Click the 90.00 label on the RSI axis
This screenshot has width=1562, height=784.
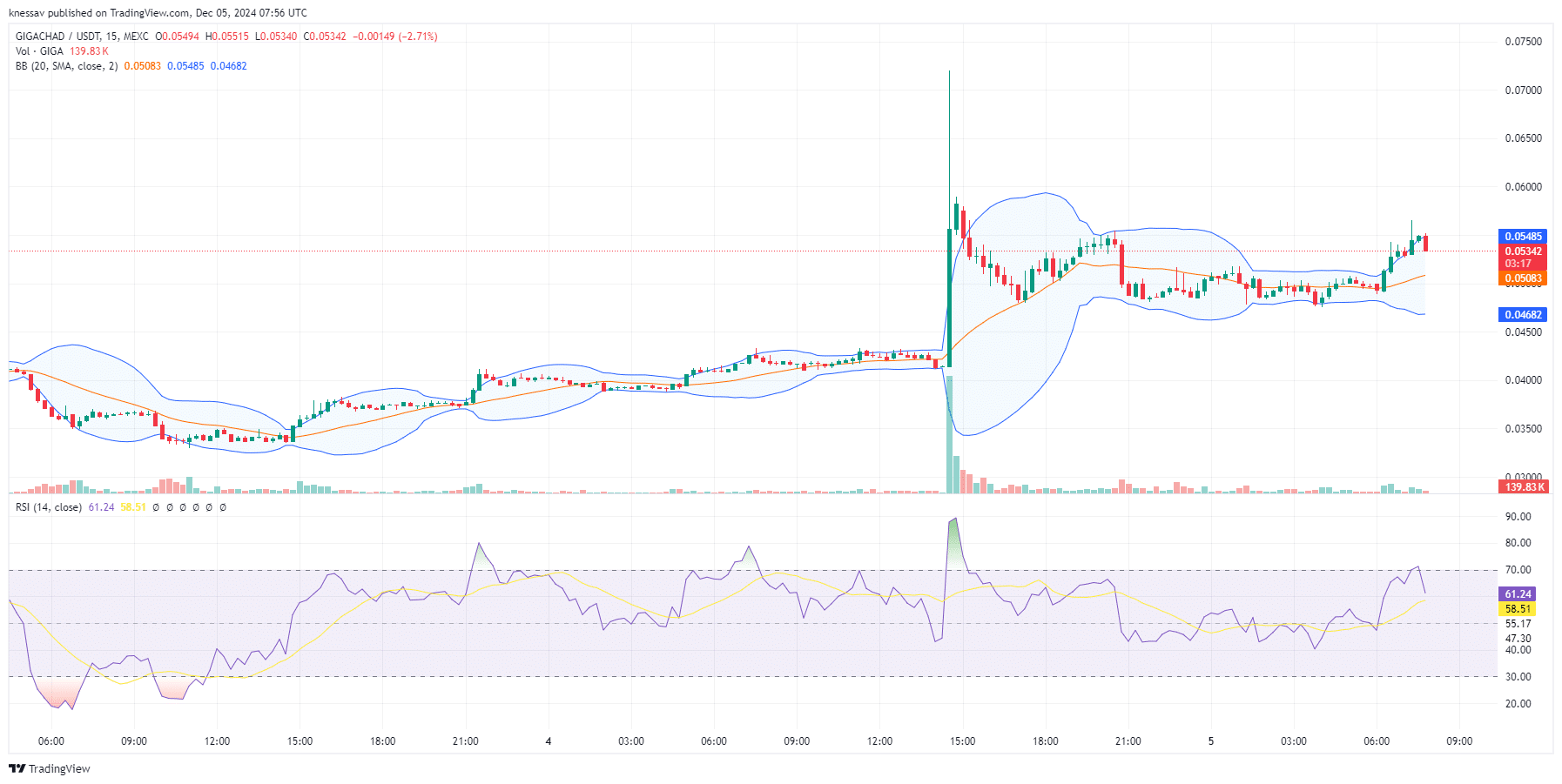click(1518, 517)
